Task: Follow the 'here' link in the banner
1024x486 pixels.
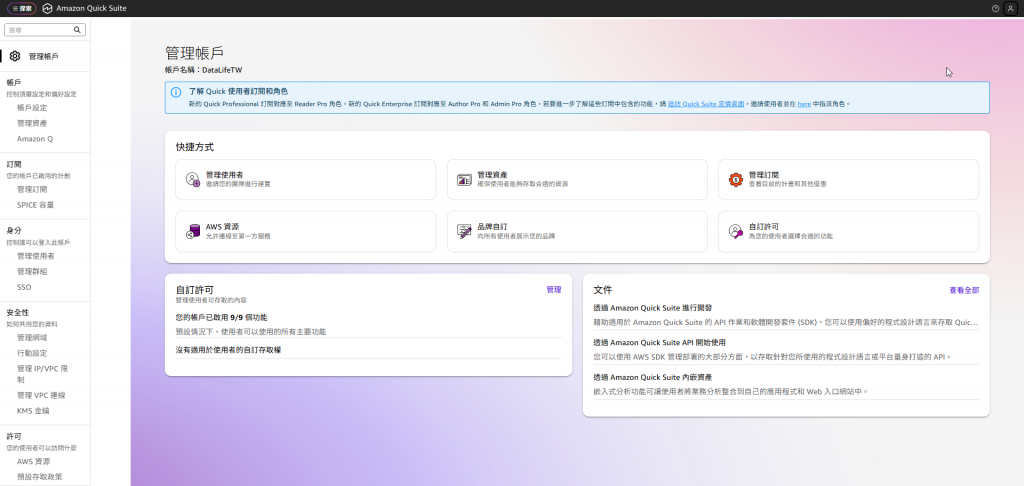Action: pos(804,104)
